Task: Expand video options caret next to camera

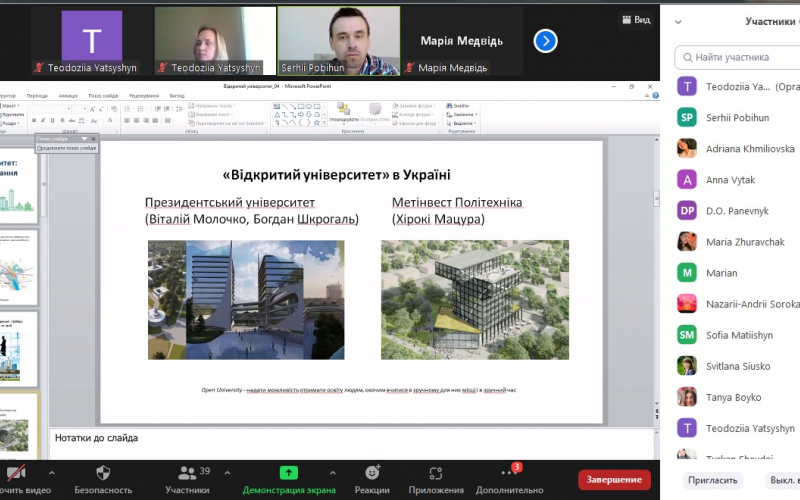Action: coord(52,473)
